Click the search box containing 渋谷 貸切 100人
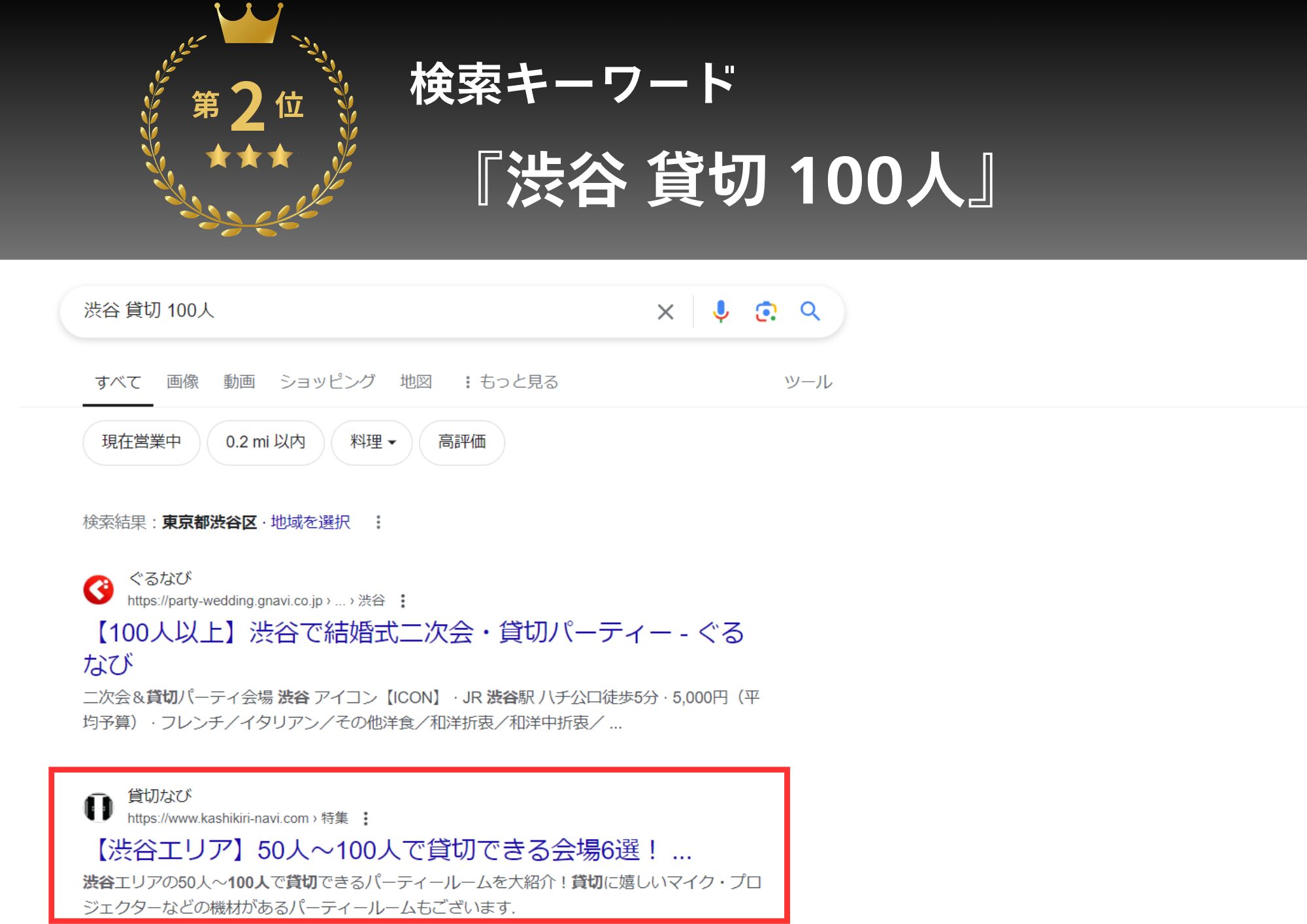 coord(452,312)
